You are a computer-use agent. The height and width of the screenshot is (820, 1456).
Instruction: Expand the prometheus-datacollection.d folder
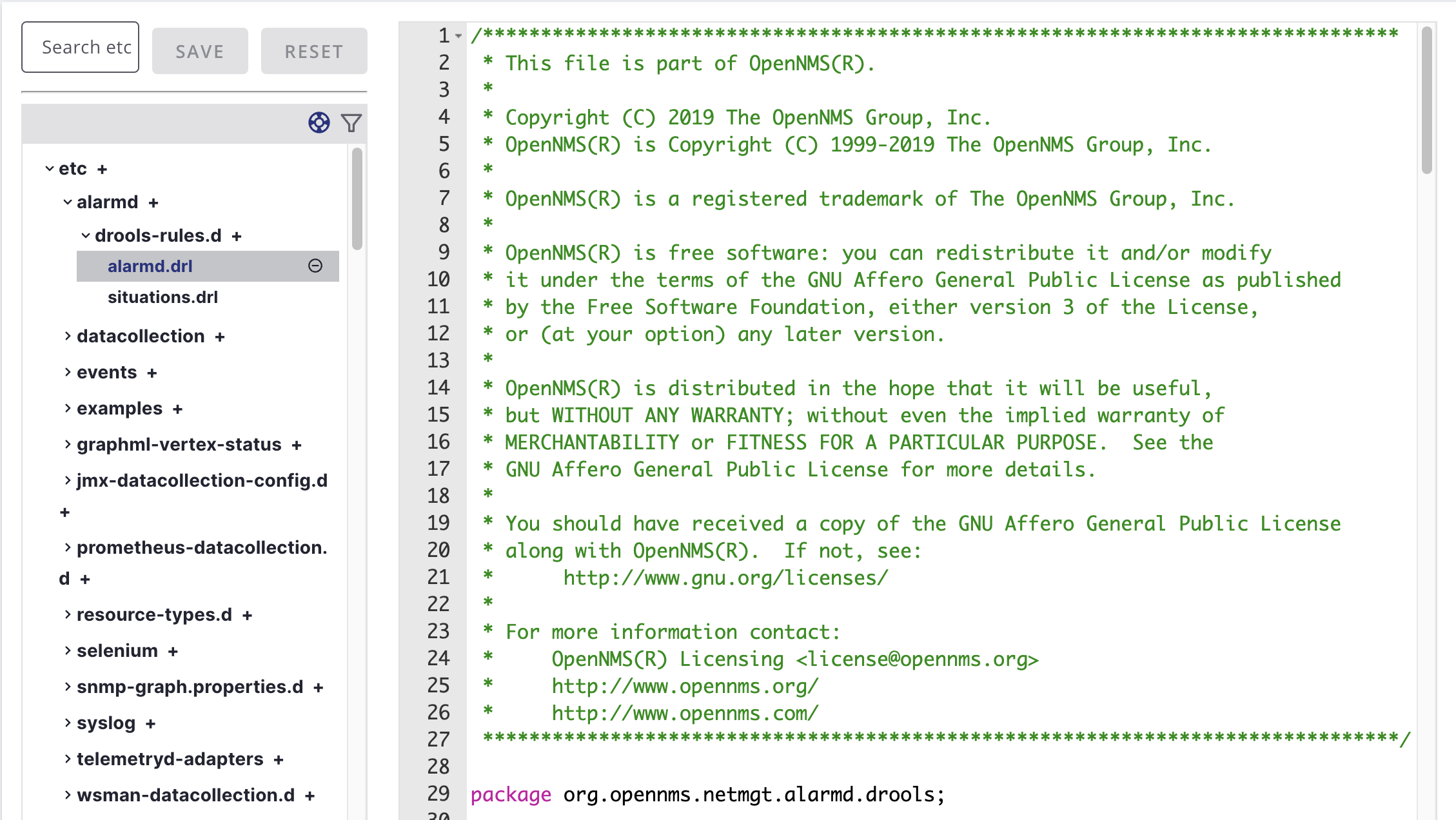(x=68, y=546)
